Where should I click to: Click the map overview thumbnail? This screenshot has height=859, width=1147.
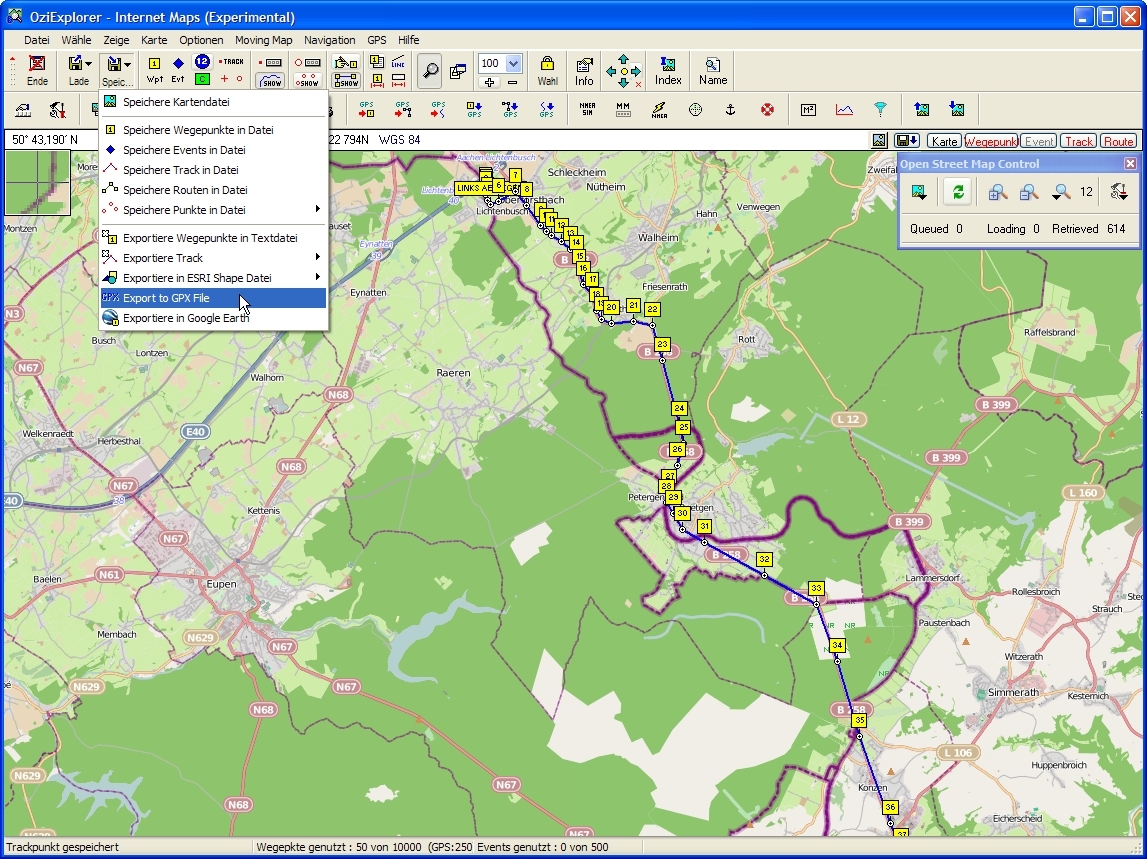pyautogui.click(x=38, y=183)
